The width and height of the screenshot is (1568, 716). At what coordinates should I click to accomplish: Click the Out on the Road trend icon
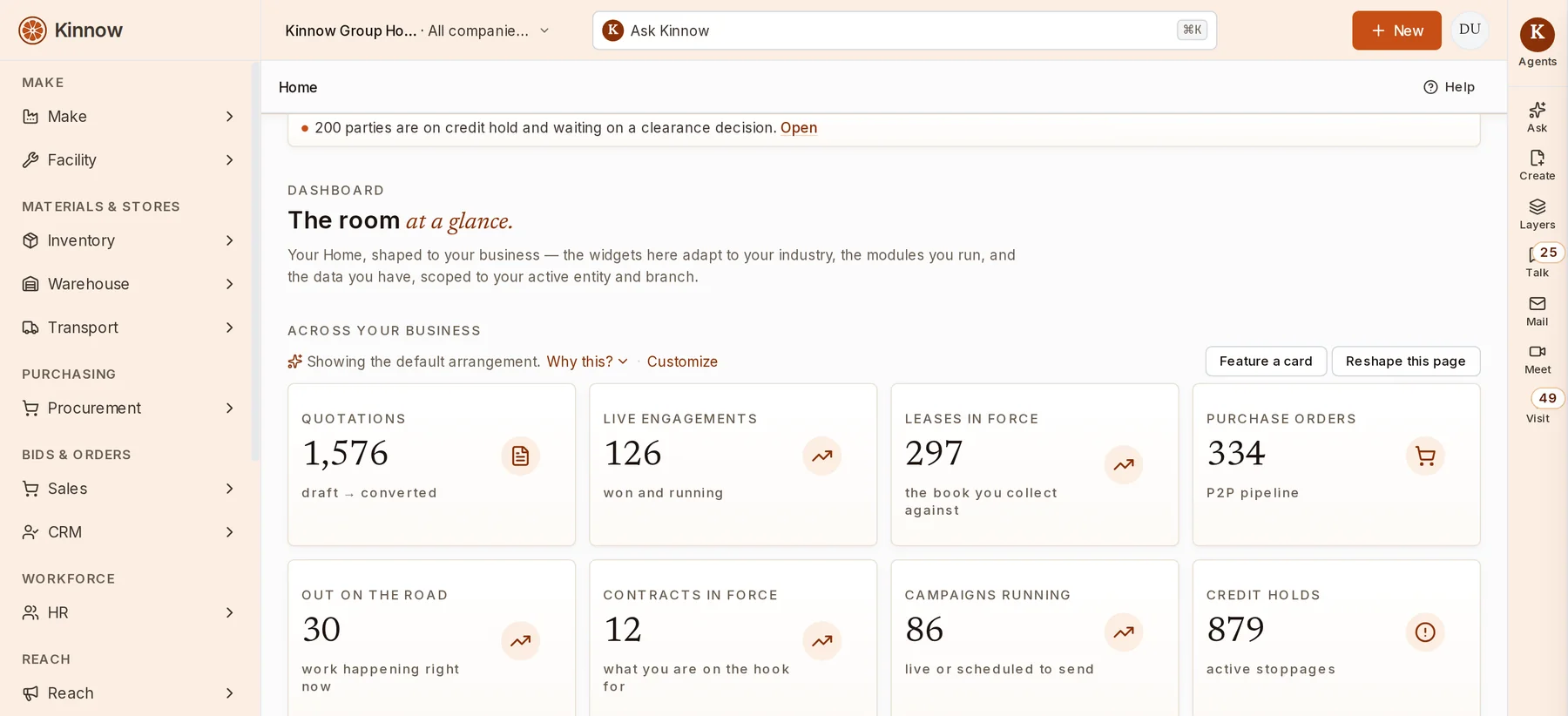coord(520,640)
